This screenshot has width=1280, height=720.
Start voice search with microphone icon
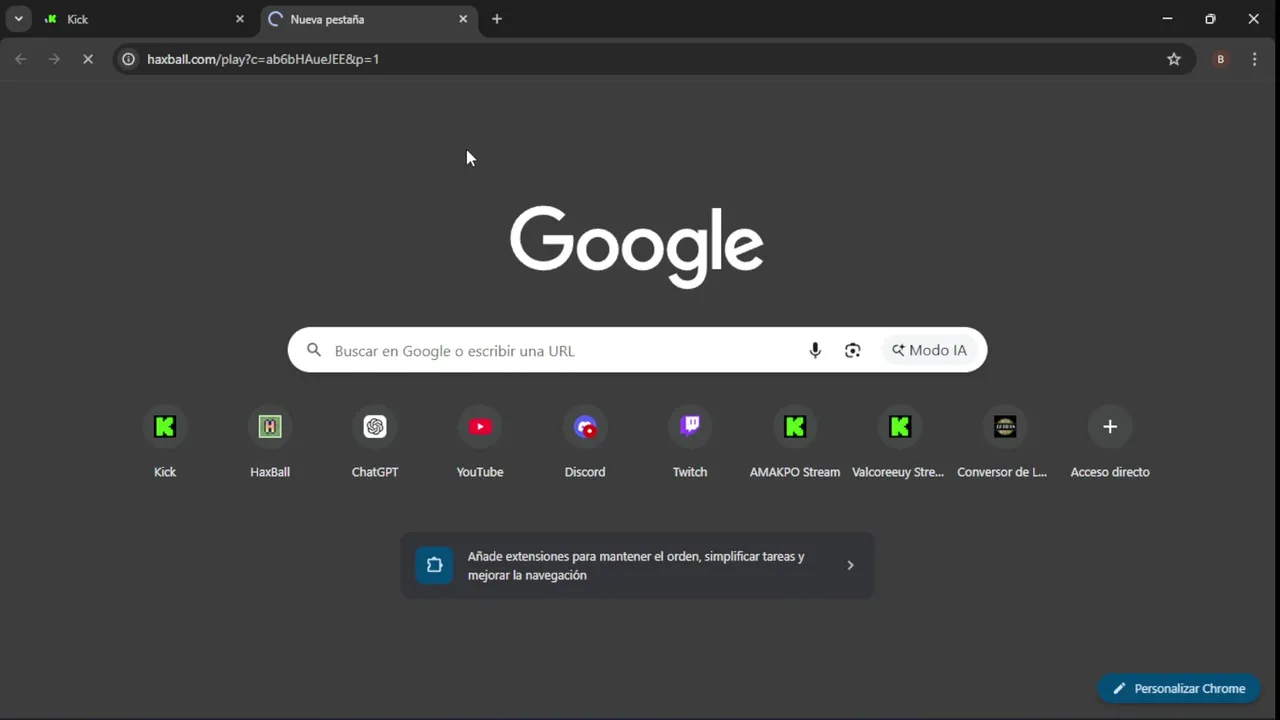(x=815, y=350)
